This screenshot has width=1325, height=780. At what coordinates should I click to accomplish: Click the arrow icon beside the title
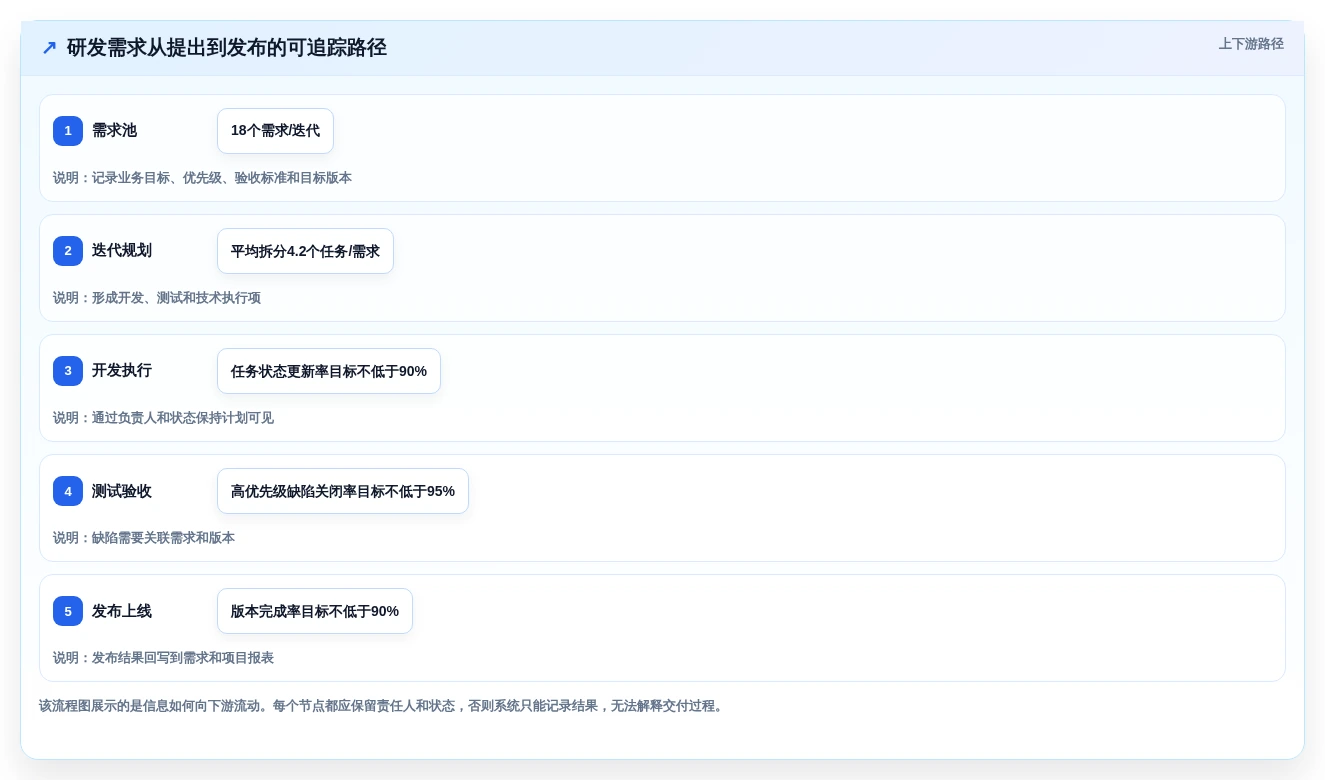[x=49, y=48]
